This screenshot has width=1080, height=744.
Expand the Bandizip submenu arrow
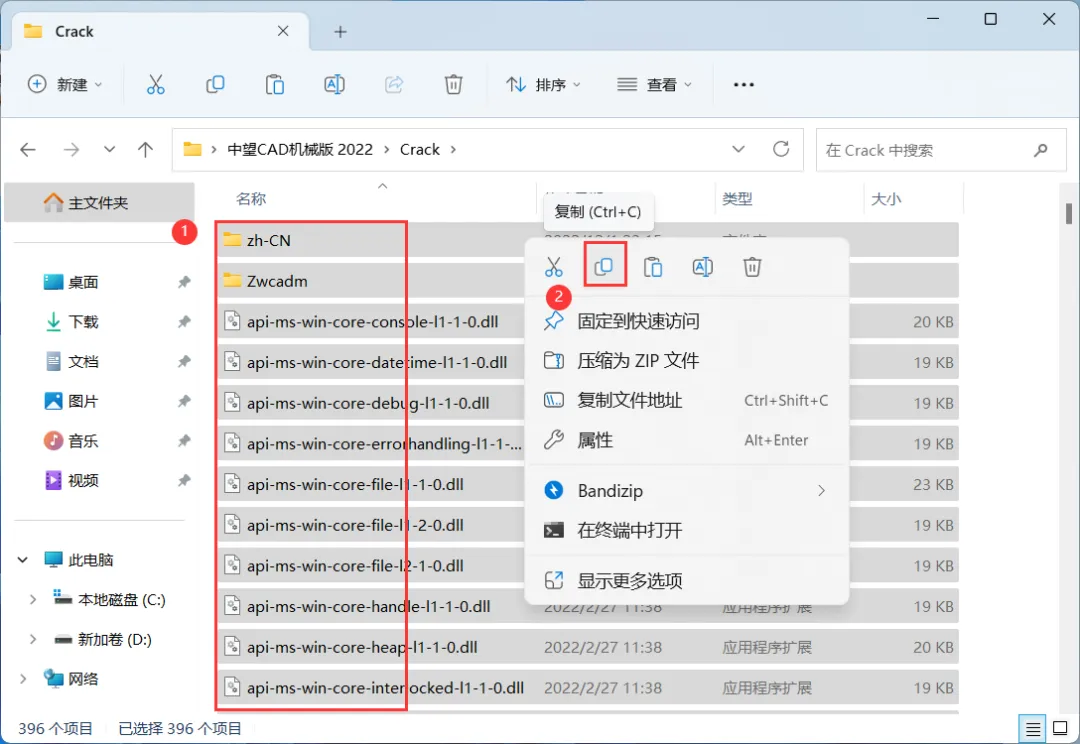point(821,490)
